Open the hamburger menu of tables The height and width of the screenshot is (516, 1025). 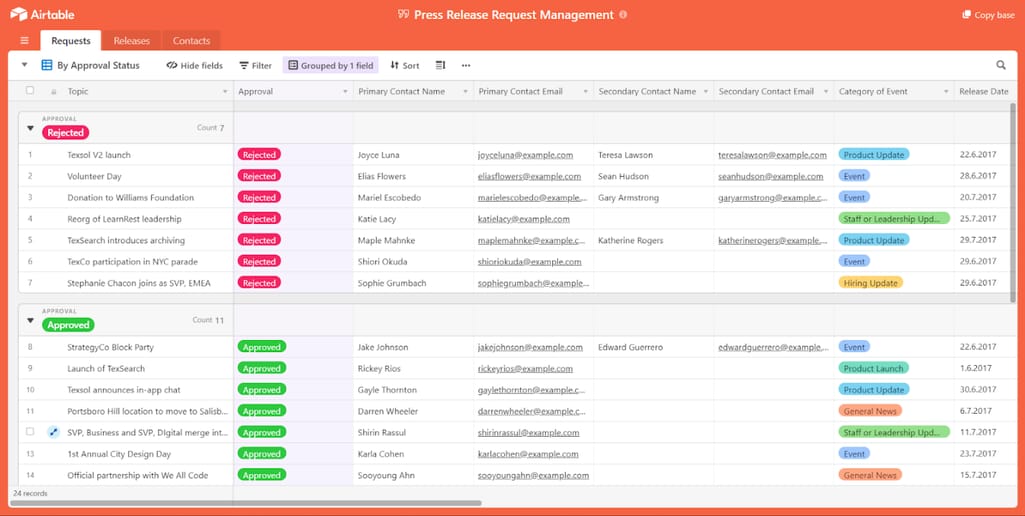click(25, 41)
